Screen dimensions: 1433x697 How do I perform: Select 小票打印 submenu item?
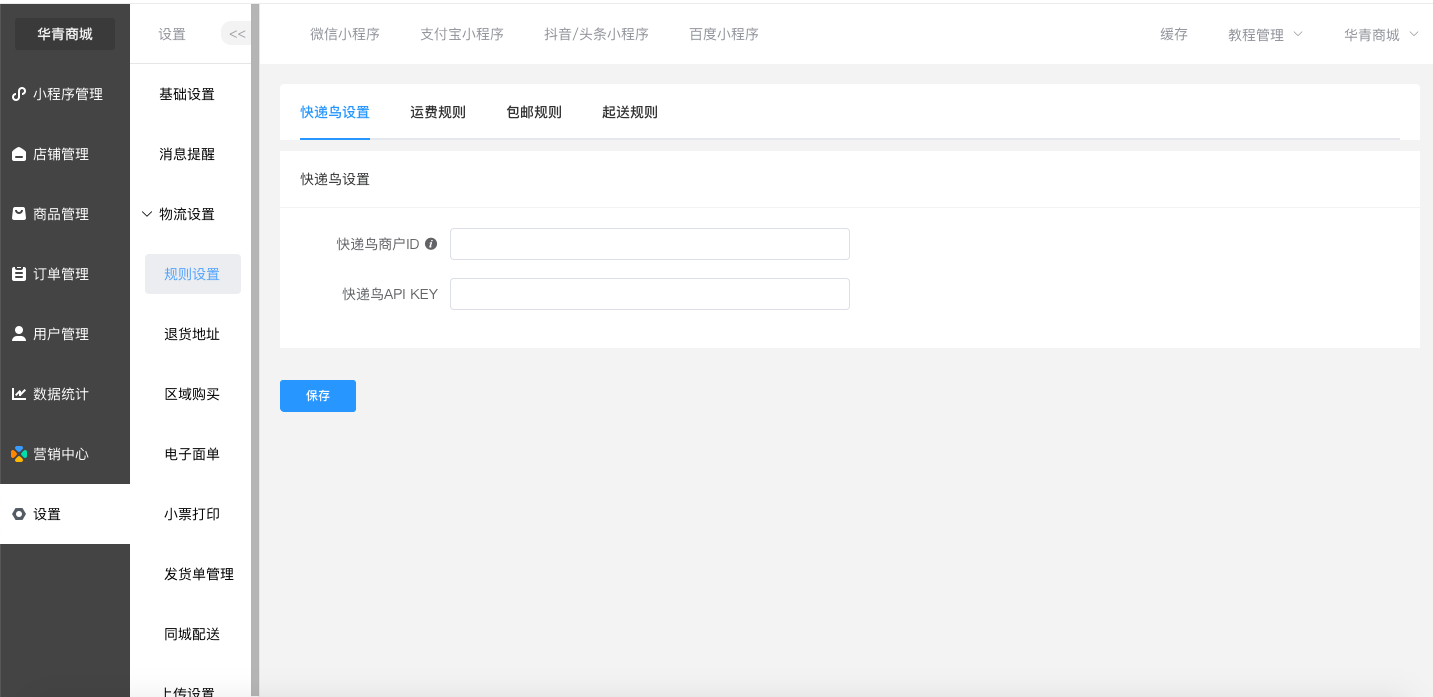point(192,514)
